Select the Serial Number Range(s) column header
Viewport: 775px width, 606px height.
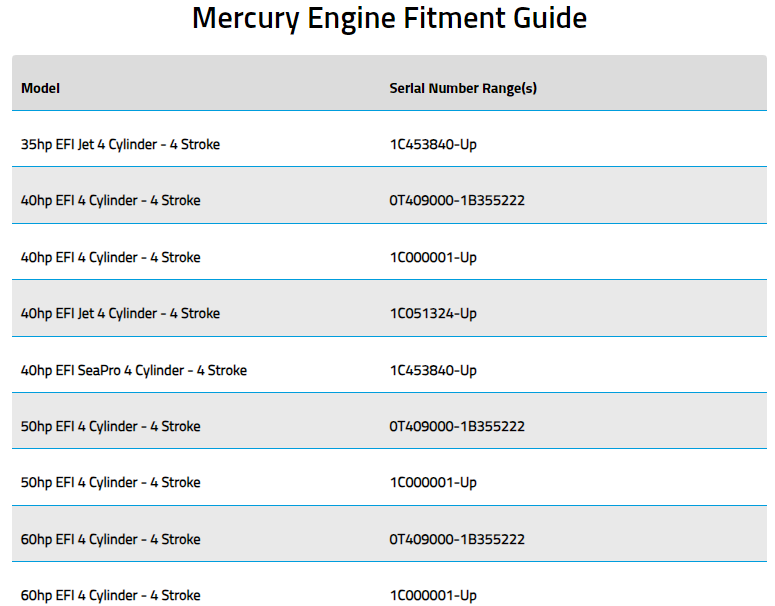463,88
